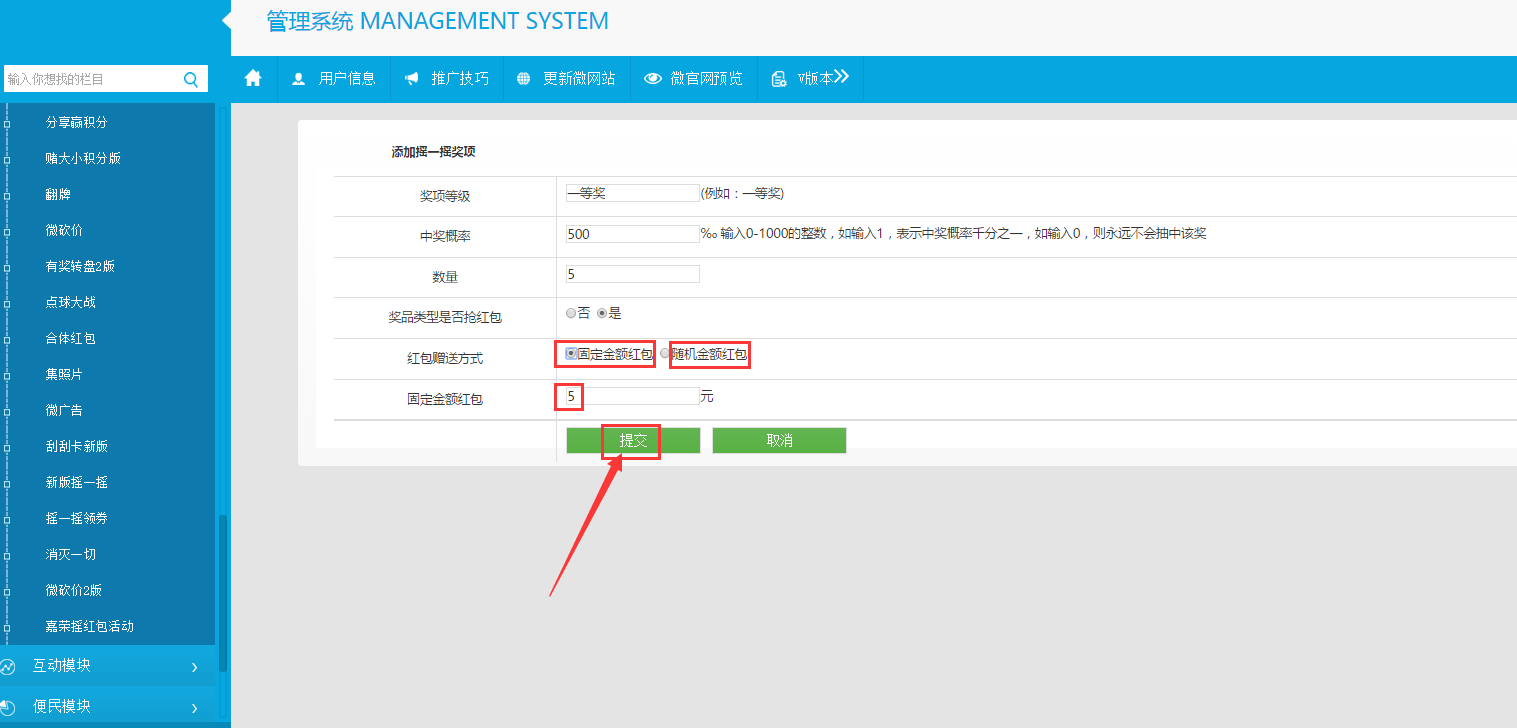Click the user info person icon

coord(298,79)
